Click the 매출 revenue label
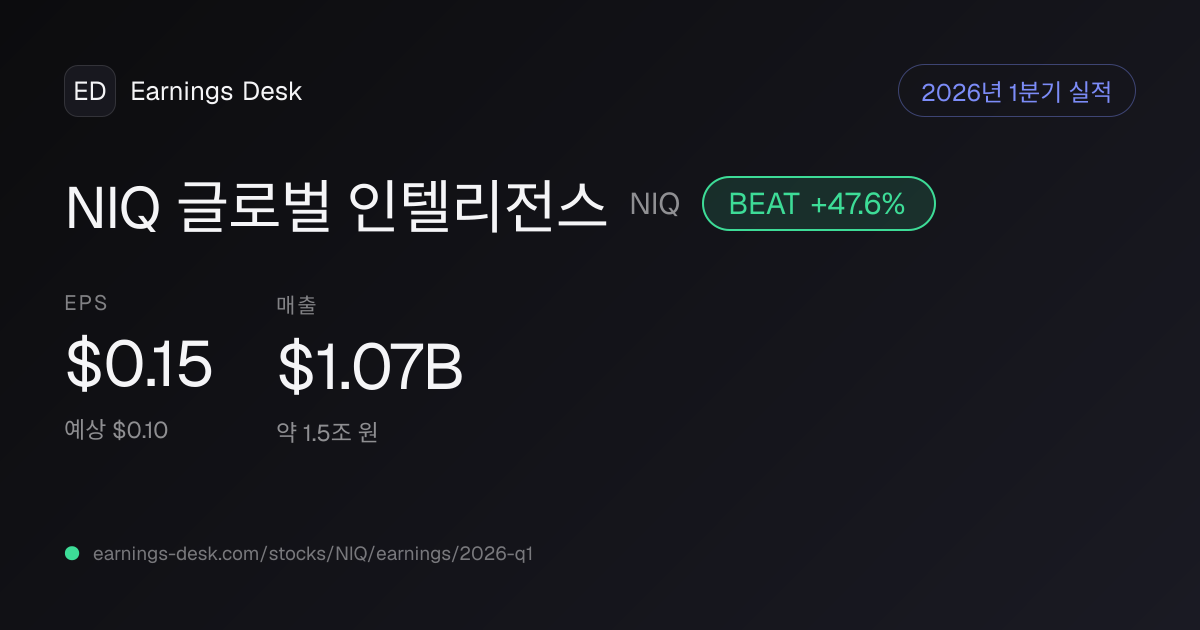The width and height of the screenshot is (1200, 630). [296, 305]
